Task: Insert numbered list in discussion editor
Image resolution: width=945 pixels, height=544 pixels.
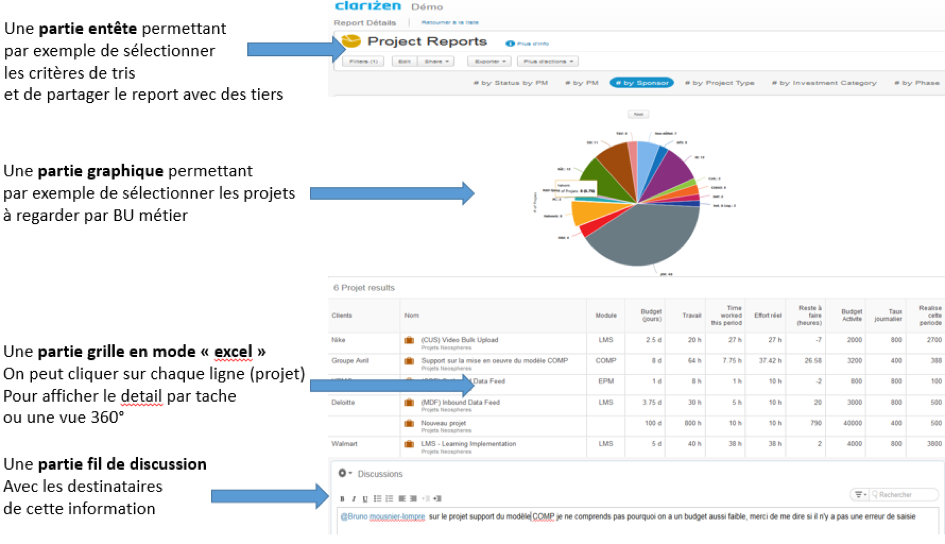Action: coord(389,499)
